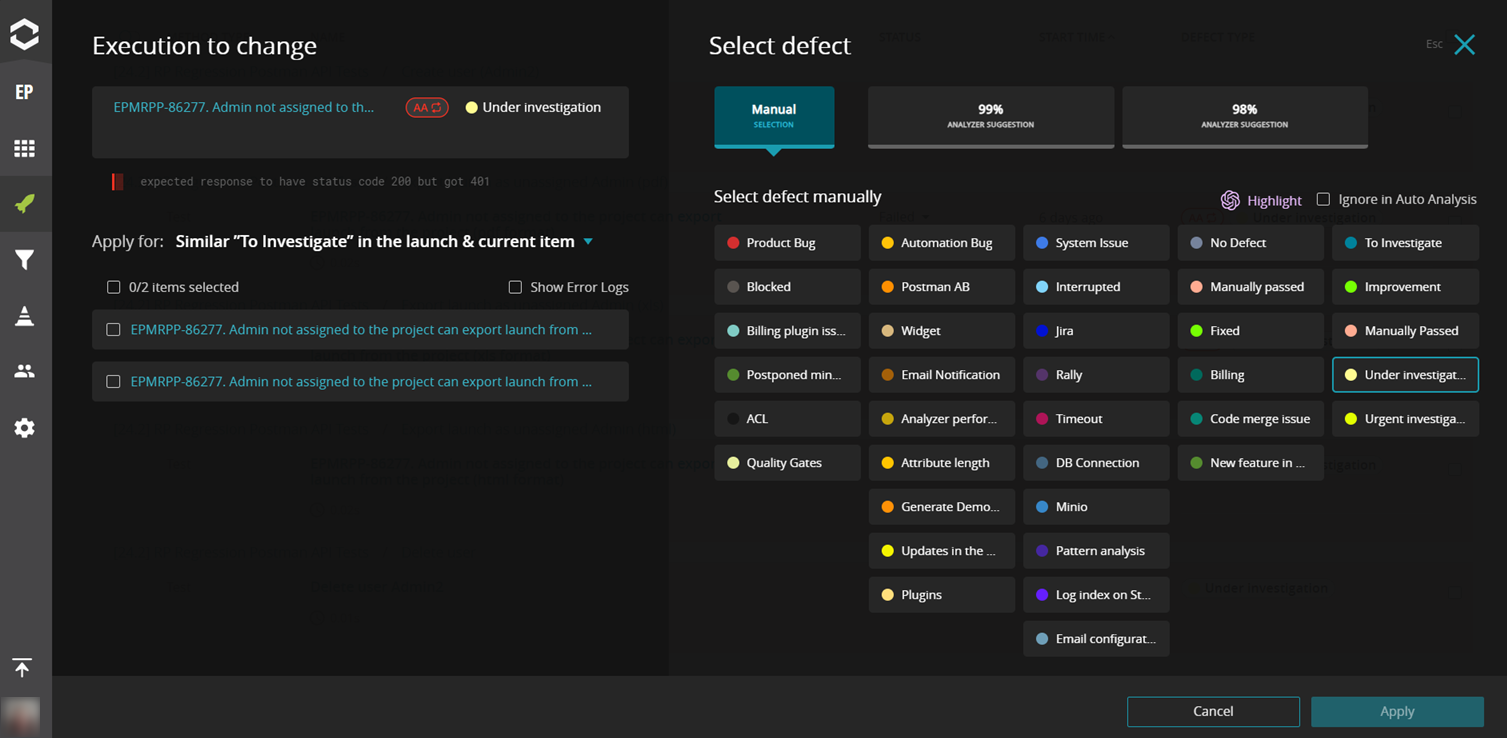The height and width of the screenshot is (738, 1507).
Task: Choose Urgent investiga... defect type
Action: [x=1405, y=419]
